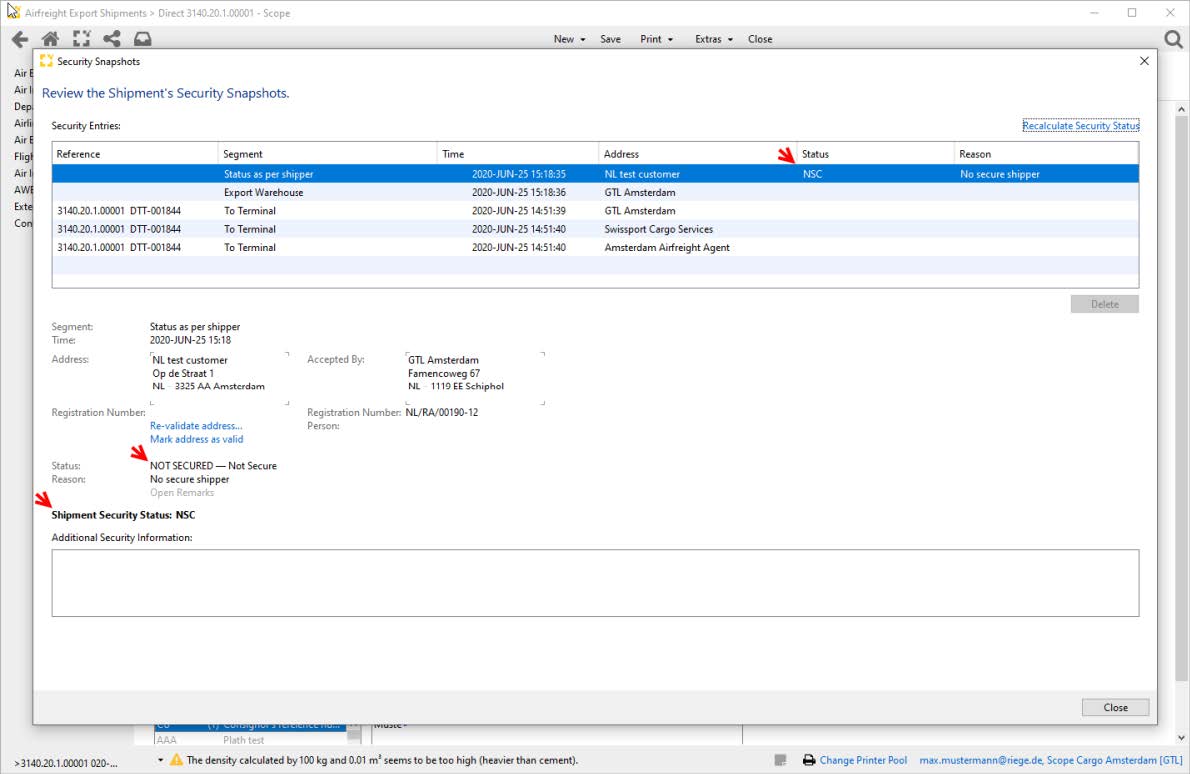
Task: Click Mark address as valid link
Action: tap(197, 439)
